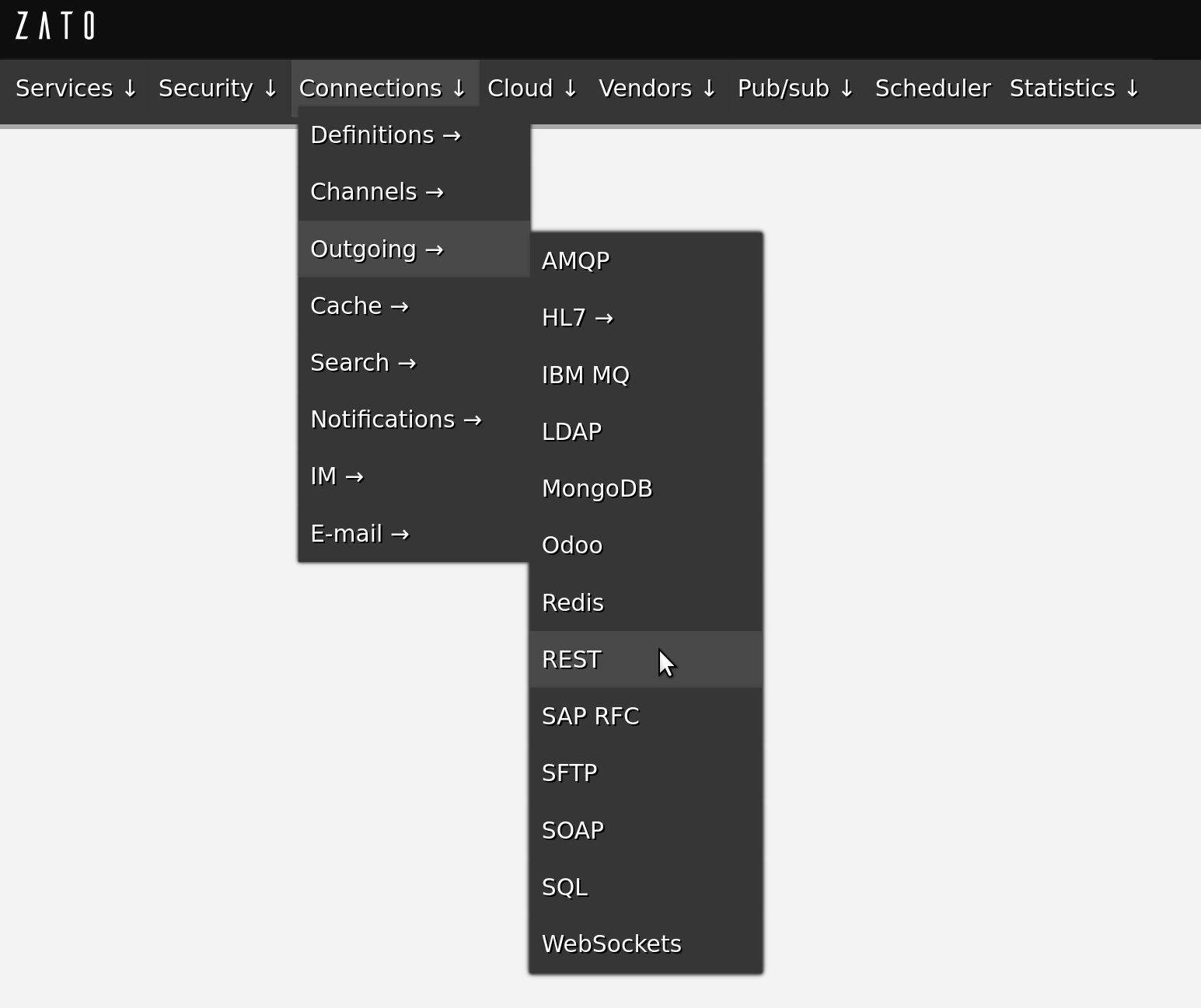1201x1008 pixels.
Task: Expand the Vendors menu
Action: point(657,89)
